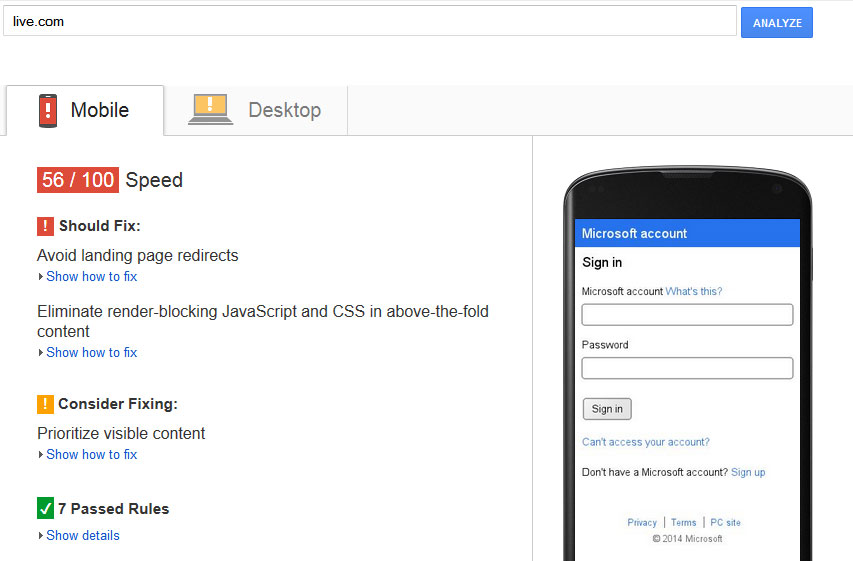853x561 pixels.
Task: Switch to the Desktop tab
Action: tap(255, 110)
